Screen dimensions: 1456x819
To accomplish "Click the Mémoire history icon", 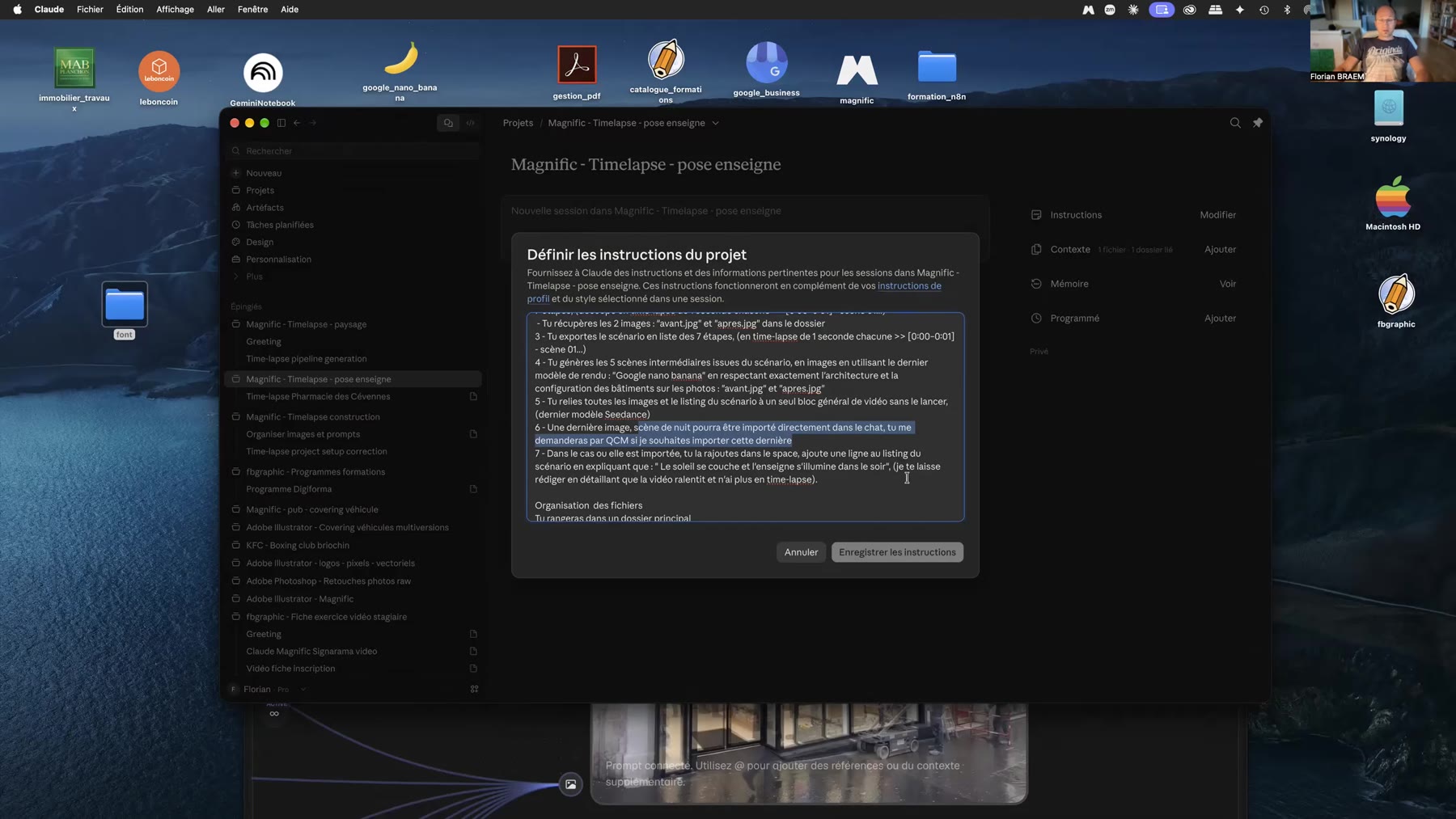I will (1036, 284).
